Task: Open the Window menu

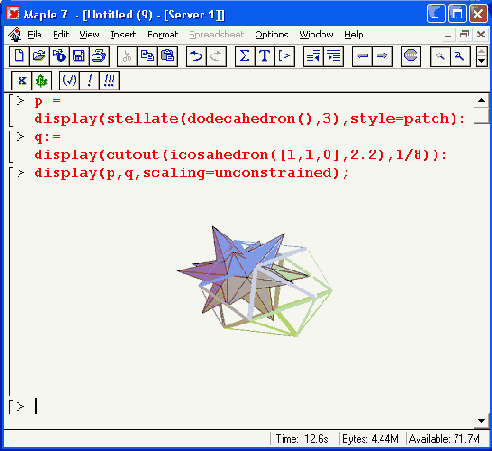Action: click(316, 34)
